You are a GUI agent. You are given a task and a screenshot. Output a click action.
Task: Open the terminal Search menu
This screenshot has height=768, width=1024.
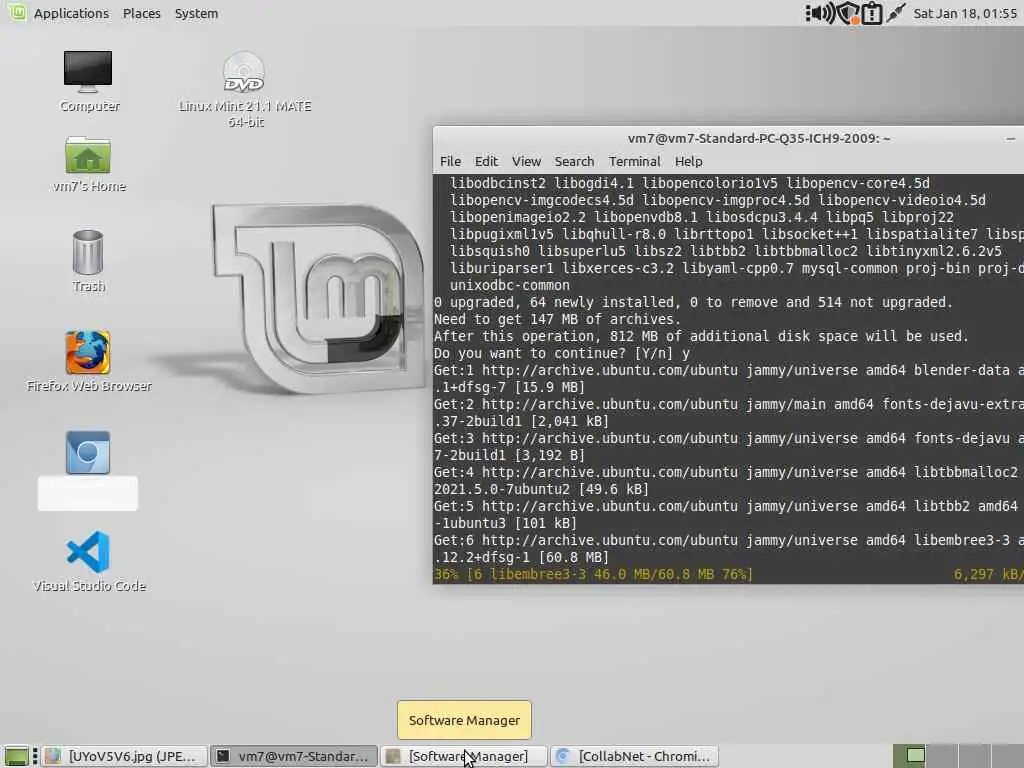574,161
